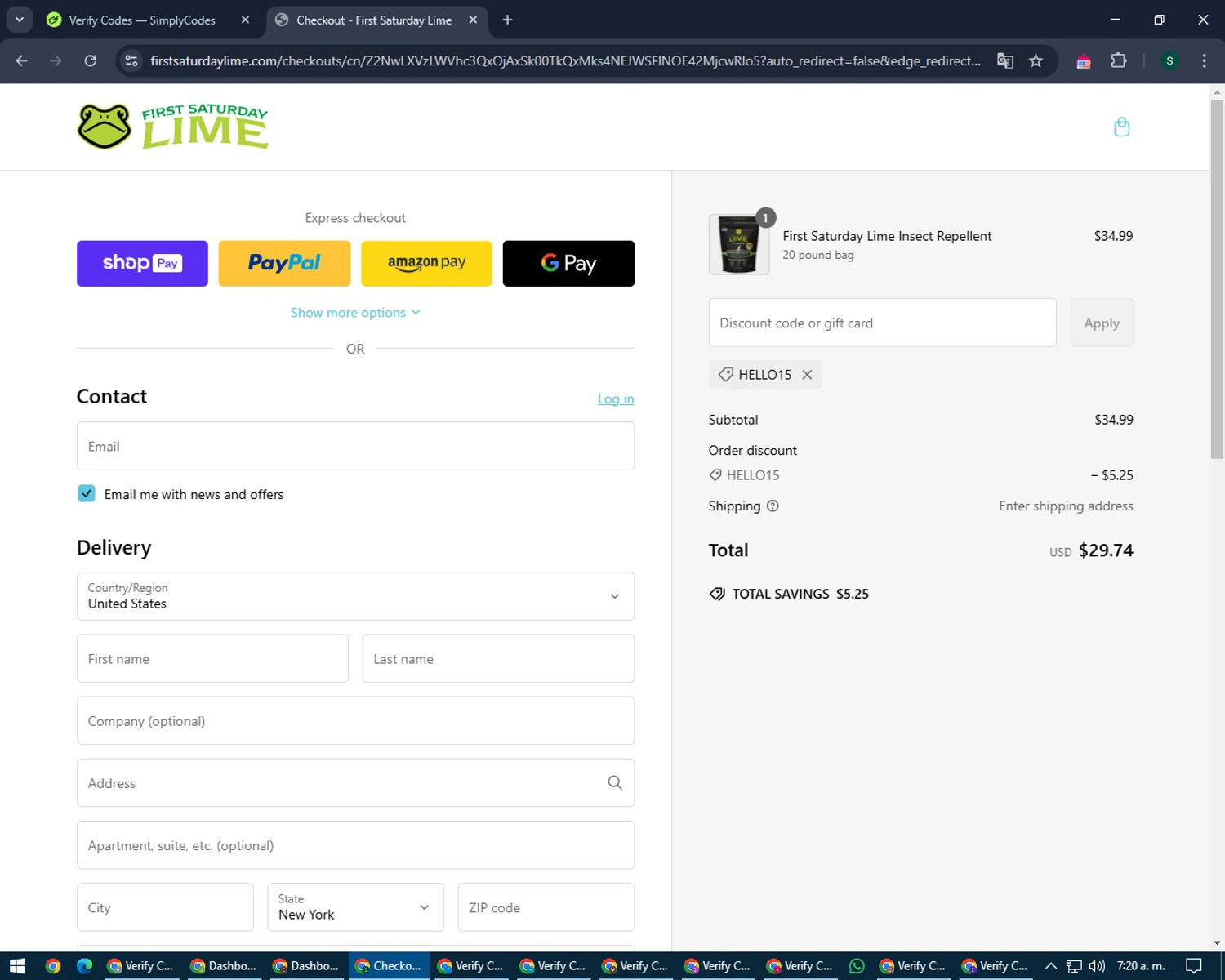Screen dimensions: 1225x980
Task: Click the page vertical scrollbar
Action: click(1217, 278)
